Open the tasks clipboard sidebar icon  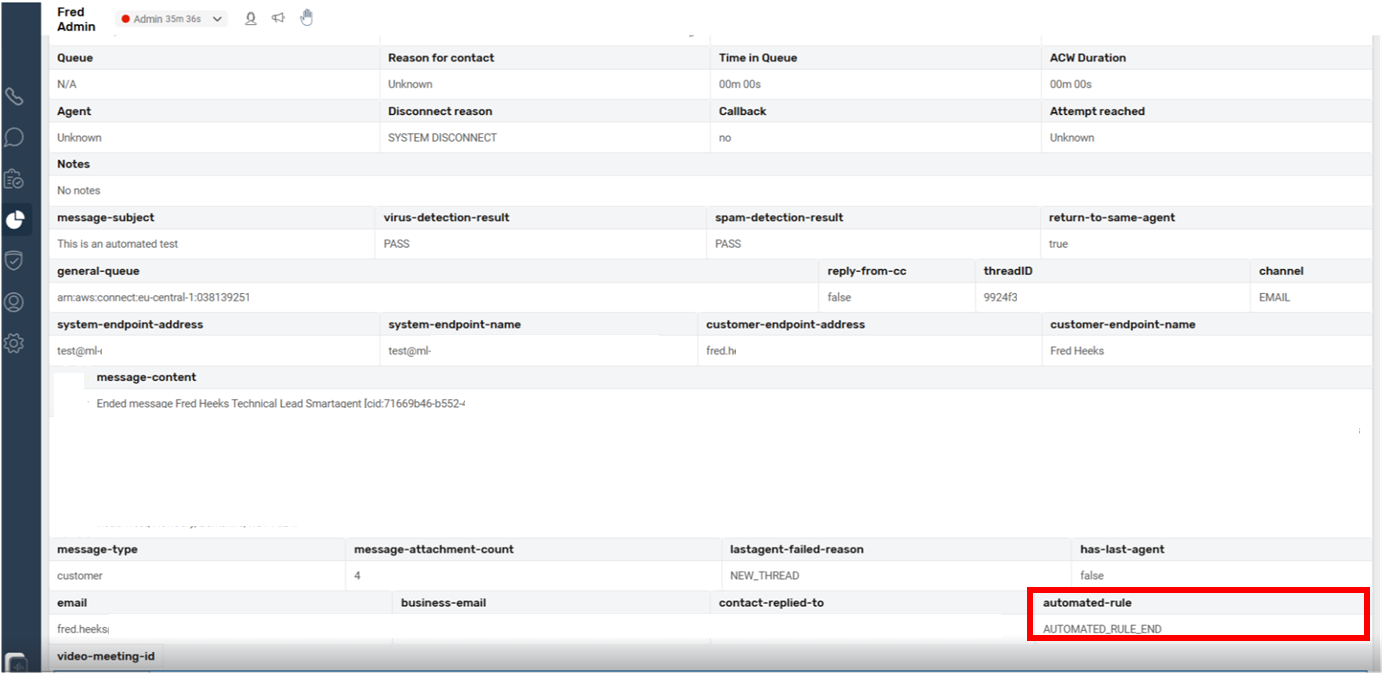(x=14, y=179)
